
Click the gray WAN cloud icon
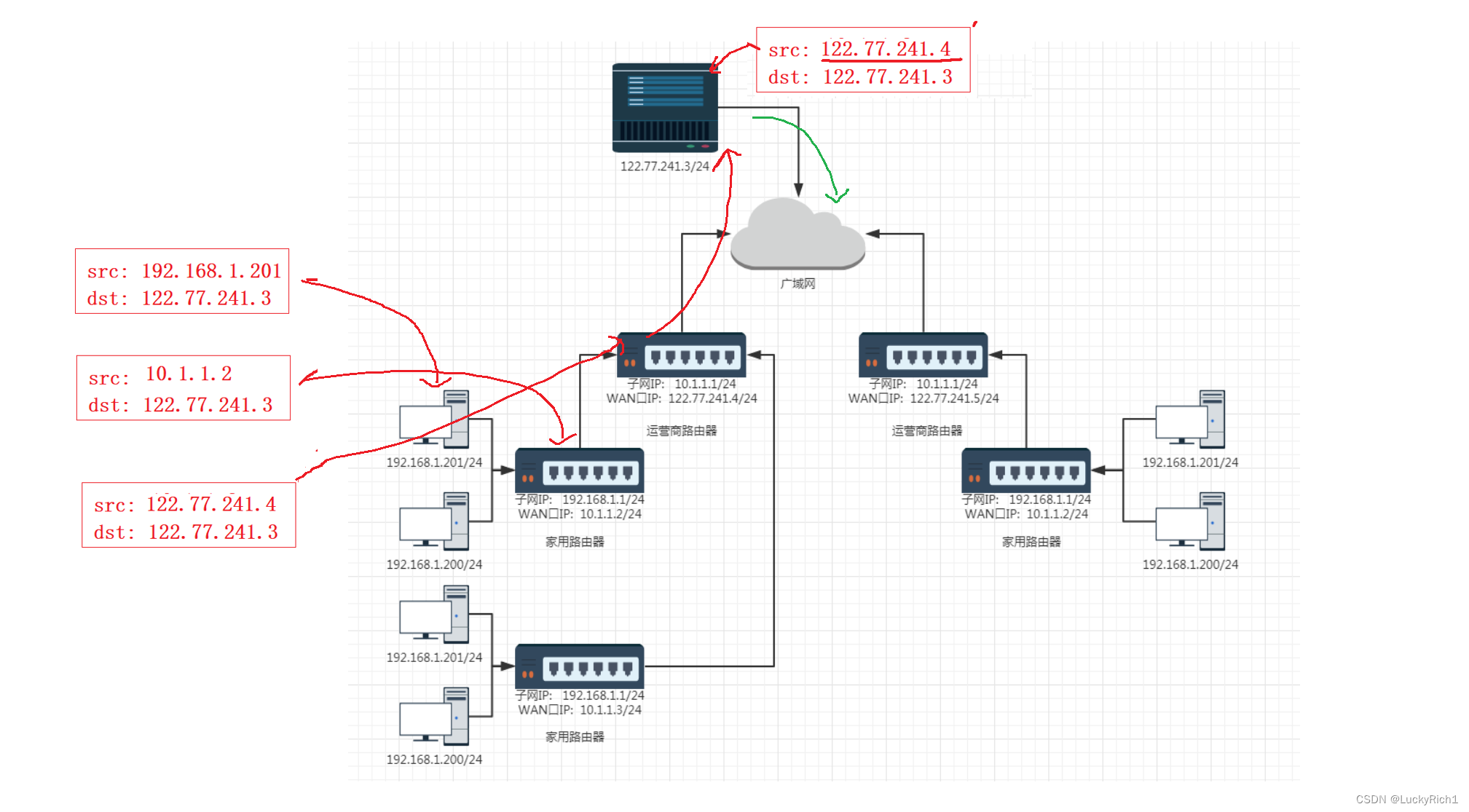click(797, 234)
